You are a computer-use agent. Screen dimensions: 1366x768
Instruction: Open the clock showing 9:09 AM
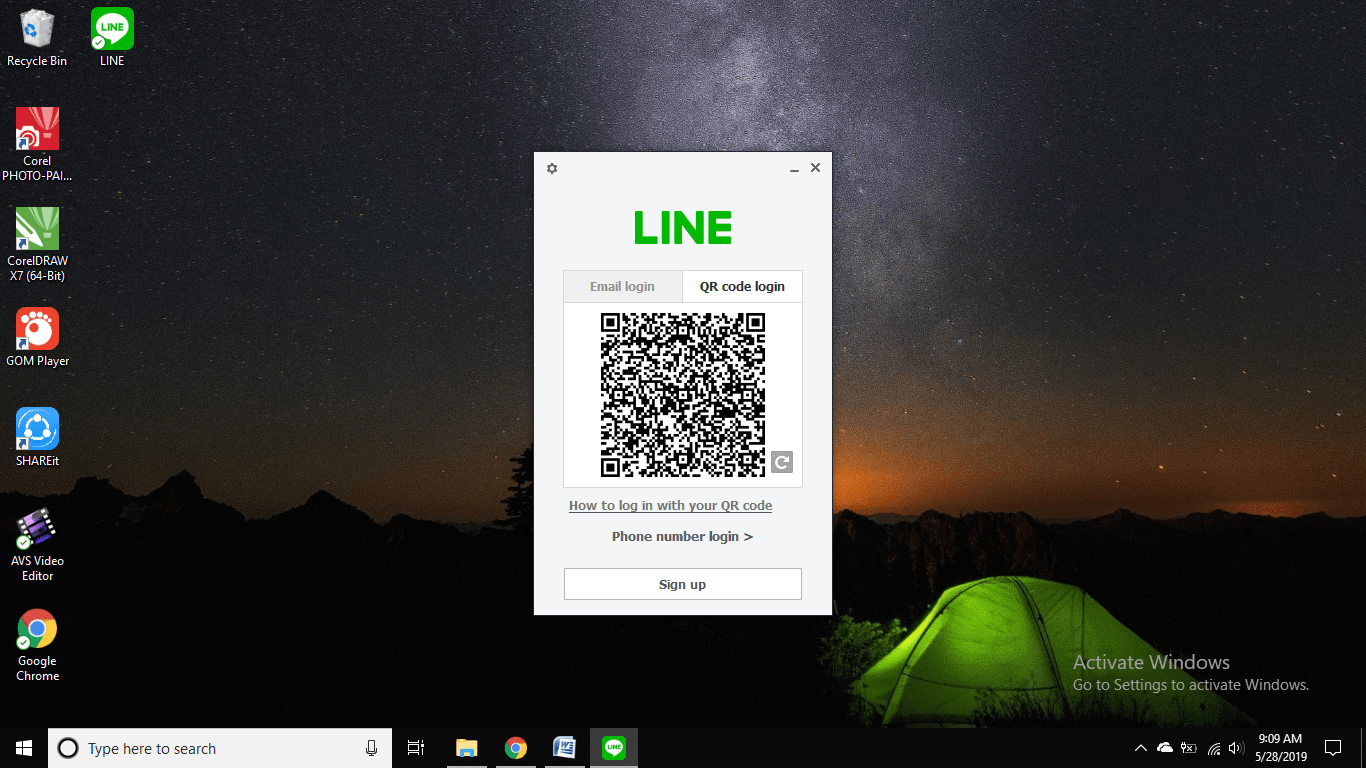tap(1279, 748)
